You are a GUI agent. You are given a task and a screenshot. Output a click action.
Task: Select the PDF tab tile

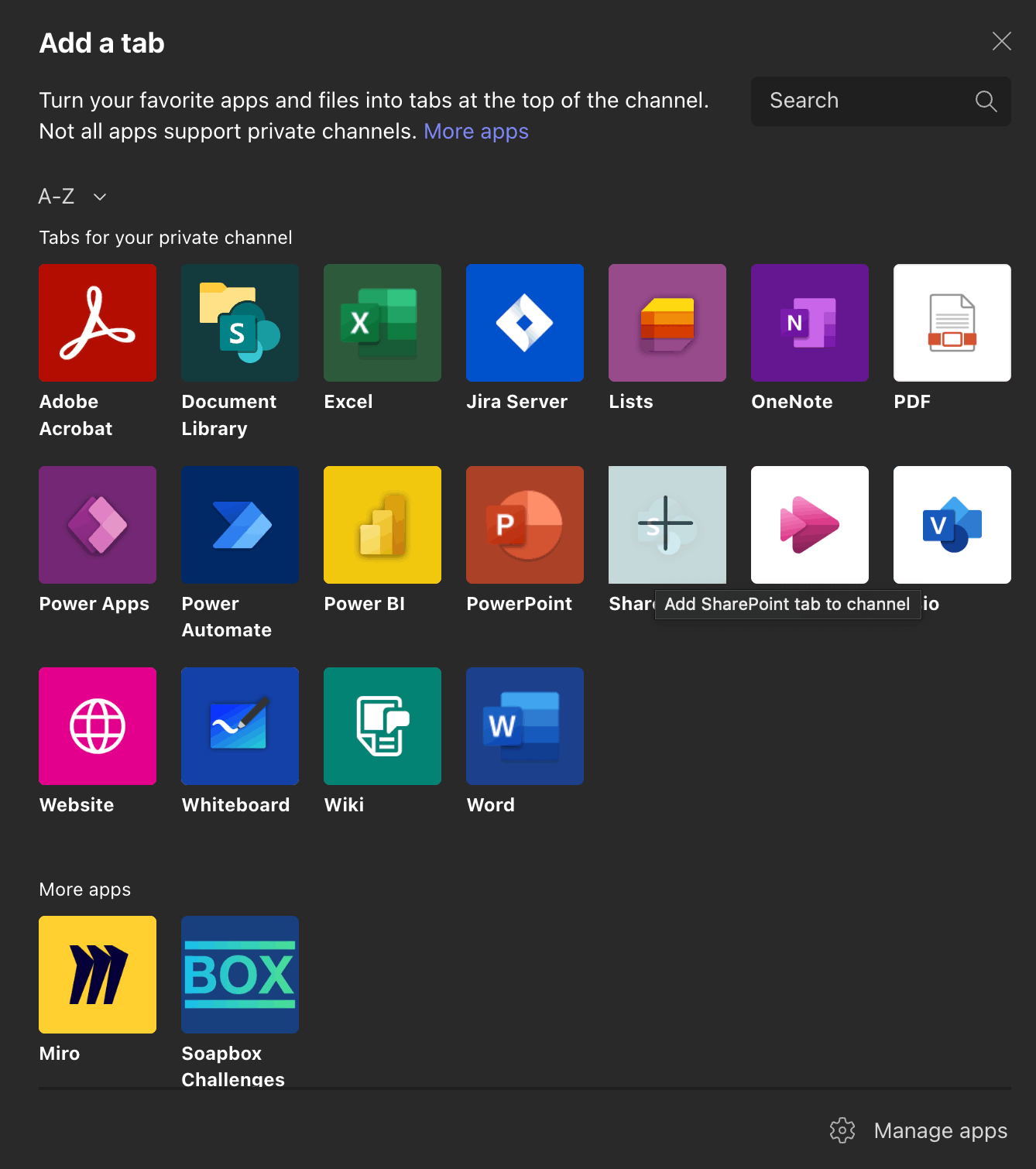(952, 323)
